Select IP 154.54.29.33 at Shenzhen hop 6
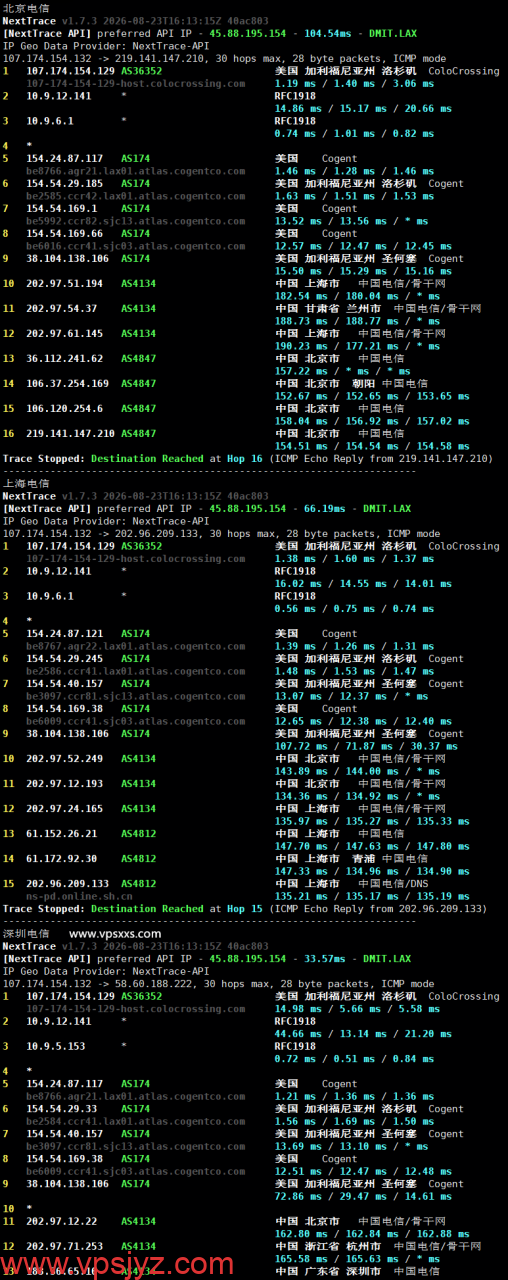508x1280 pixels. click(61, 1108)
